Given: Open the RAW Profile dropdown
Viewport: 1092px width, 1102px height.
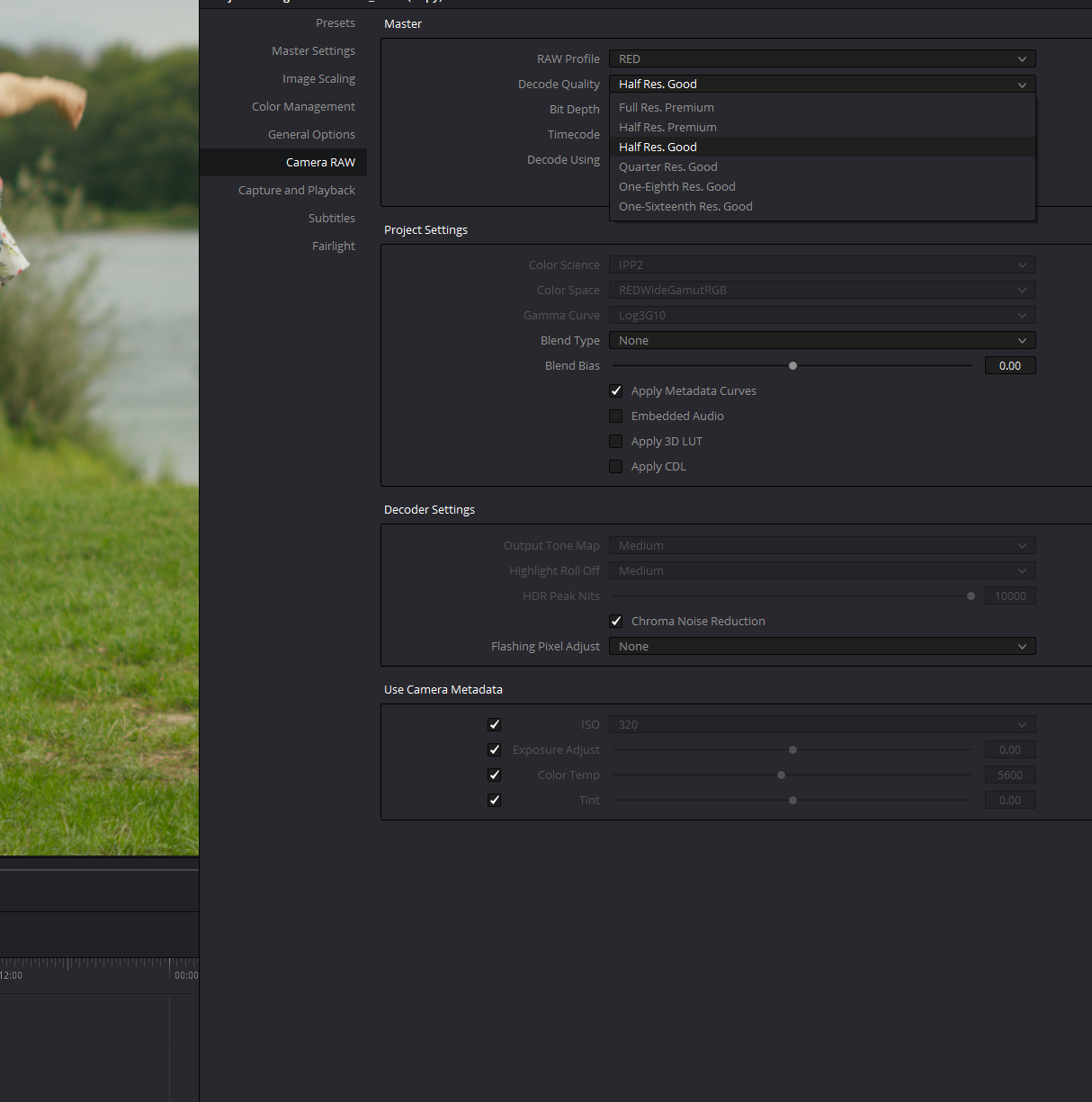Looking at the screenshot, I should pyautogui.click(x=822, y=58).
